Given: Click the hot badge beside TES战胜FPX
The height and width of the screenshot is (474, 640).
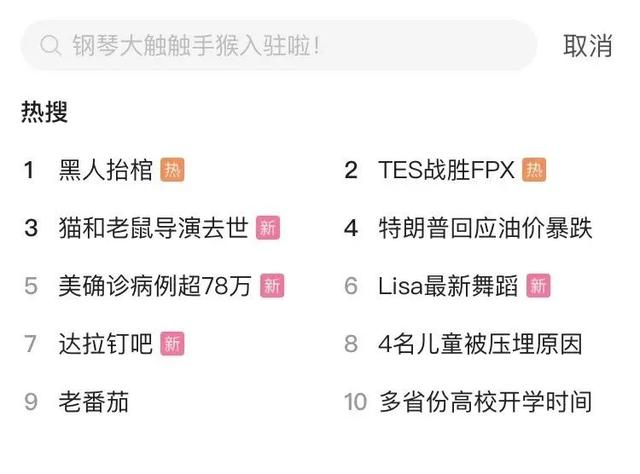Looking at the screenshot, I should (x=535, y=170).
